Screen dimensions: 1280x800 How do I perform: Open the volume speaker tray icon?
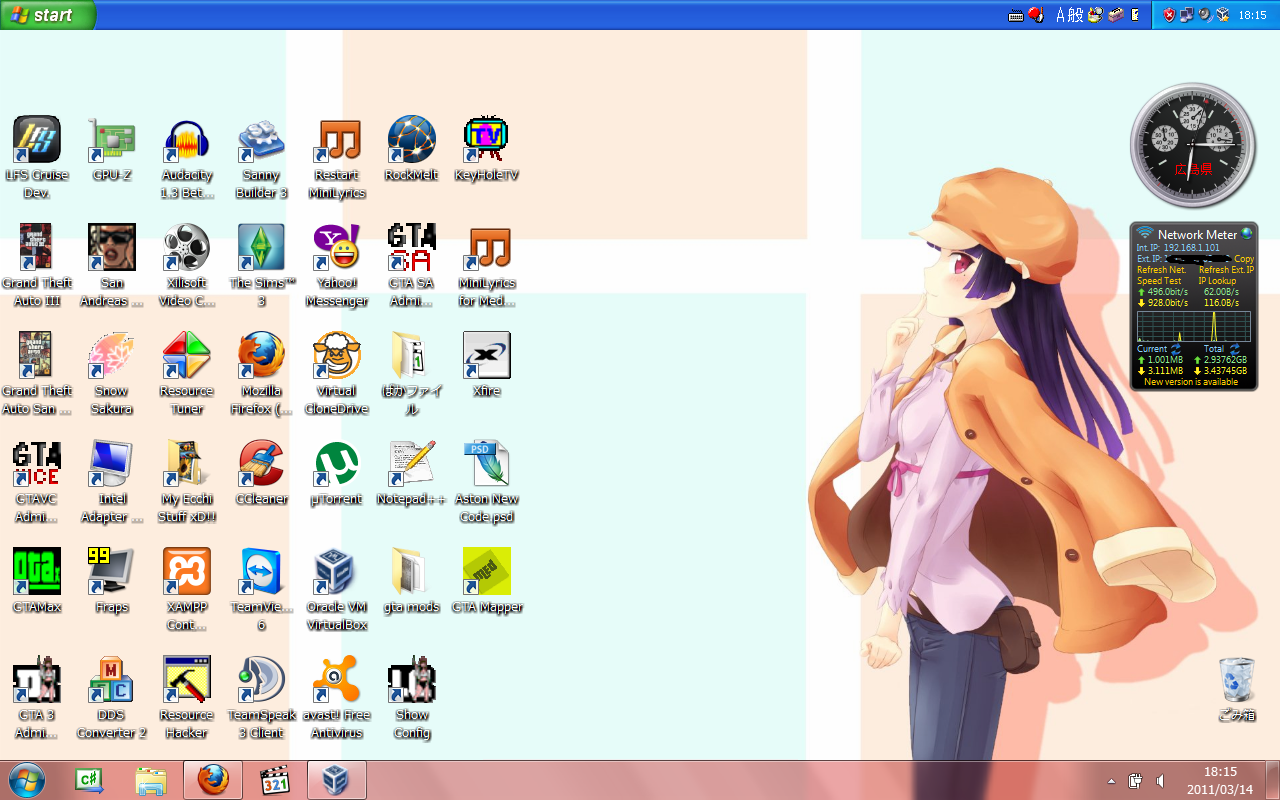1160,780
